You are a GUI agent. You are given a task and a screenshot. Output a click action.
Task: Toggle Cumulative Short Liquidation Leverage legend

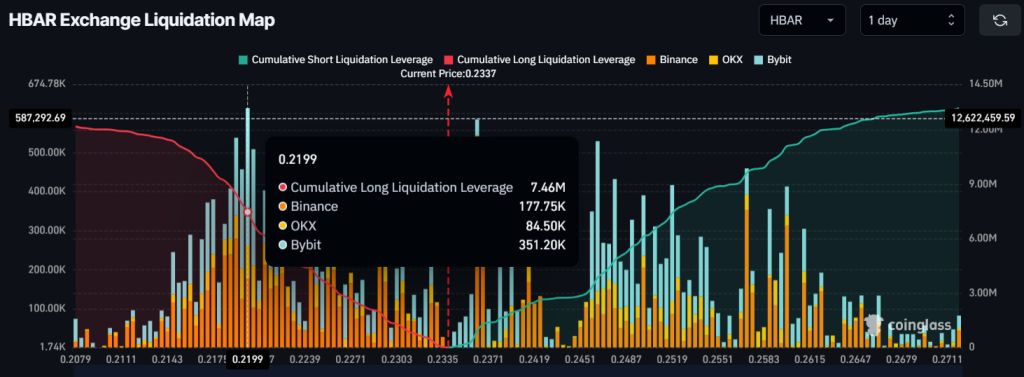click(x=336, y=59)
